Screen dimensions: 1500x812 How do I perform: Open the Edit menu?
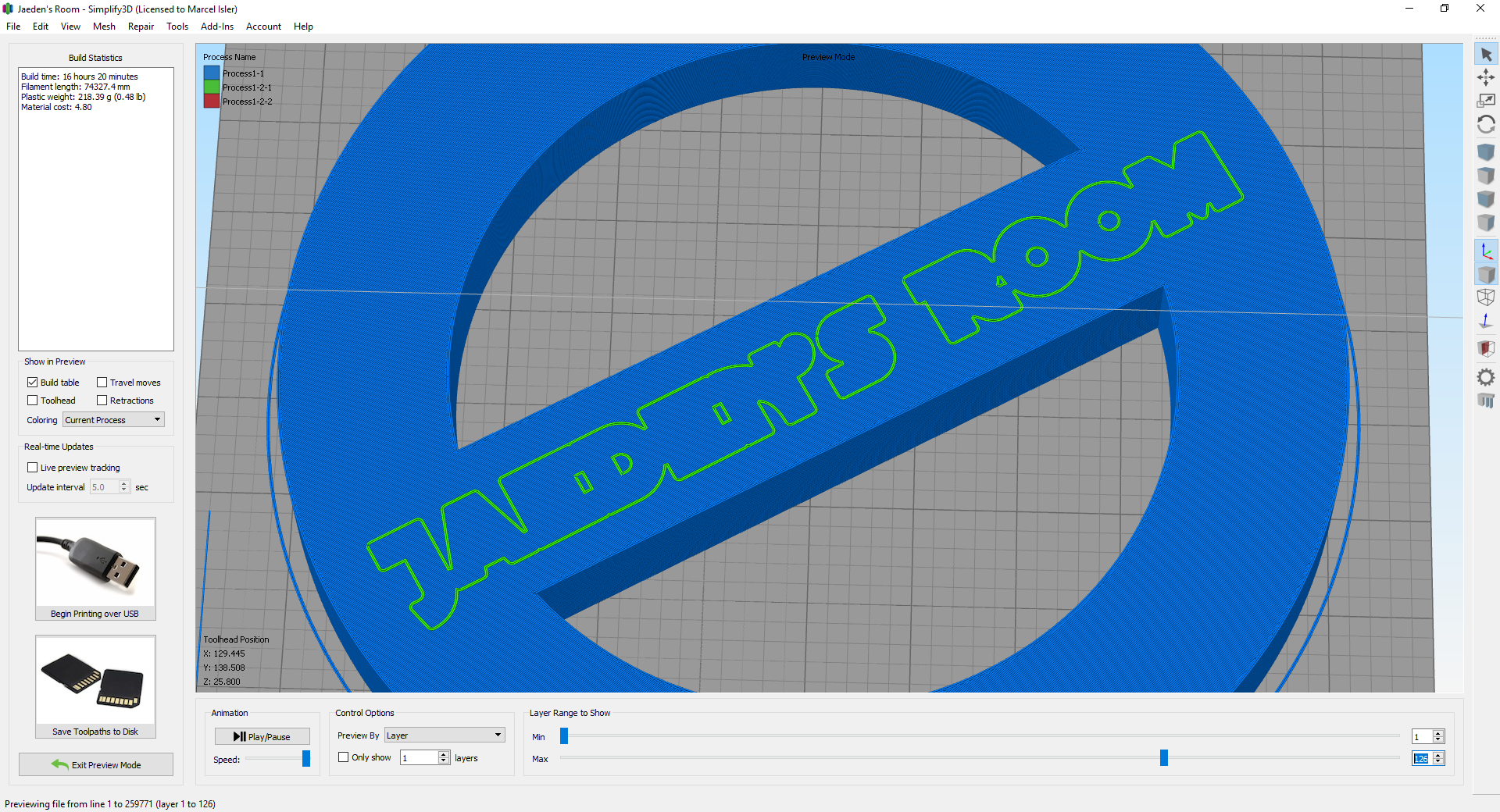pos(41,27)
